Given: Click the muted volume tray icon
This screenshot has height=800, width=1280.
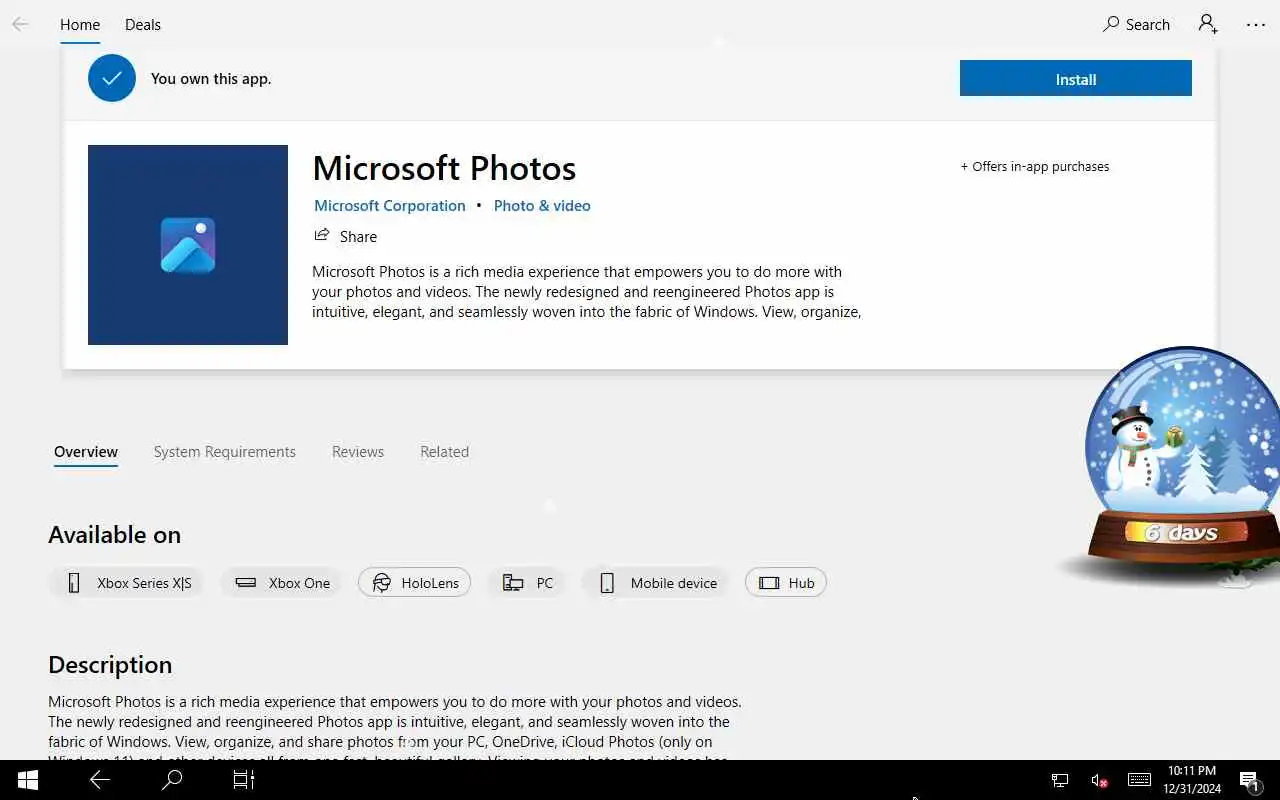Looking at the screenshot, I should pos(1099,780).
